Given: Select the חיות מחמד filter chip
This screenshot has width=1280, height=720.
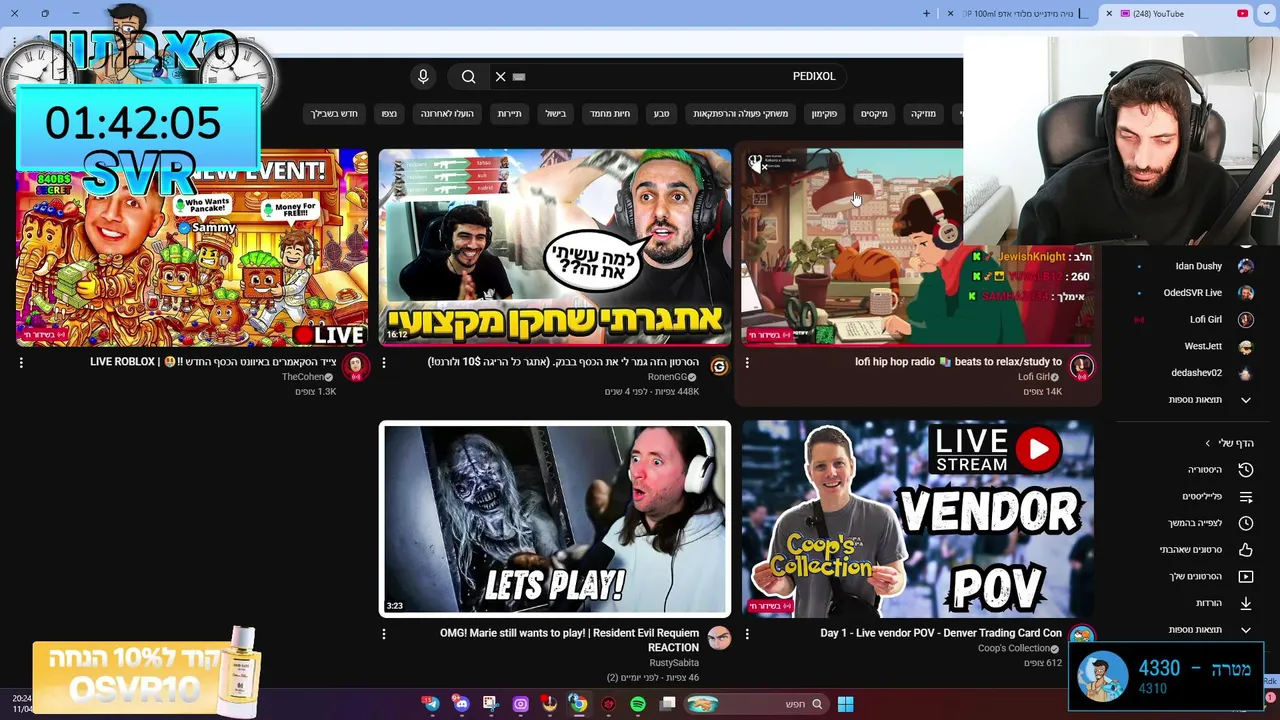Looking at the screenshot, I should [x=610, y=114].
